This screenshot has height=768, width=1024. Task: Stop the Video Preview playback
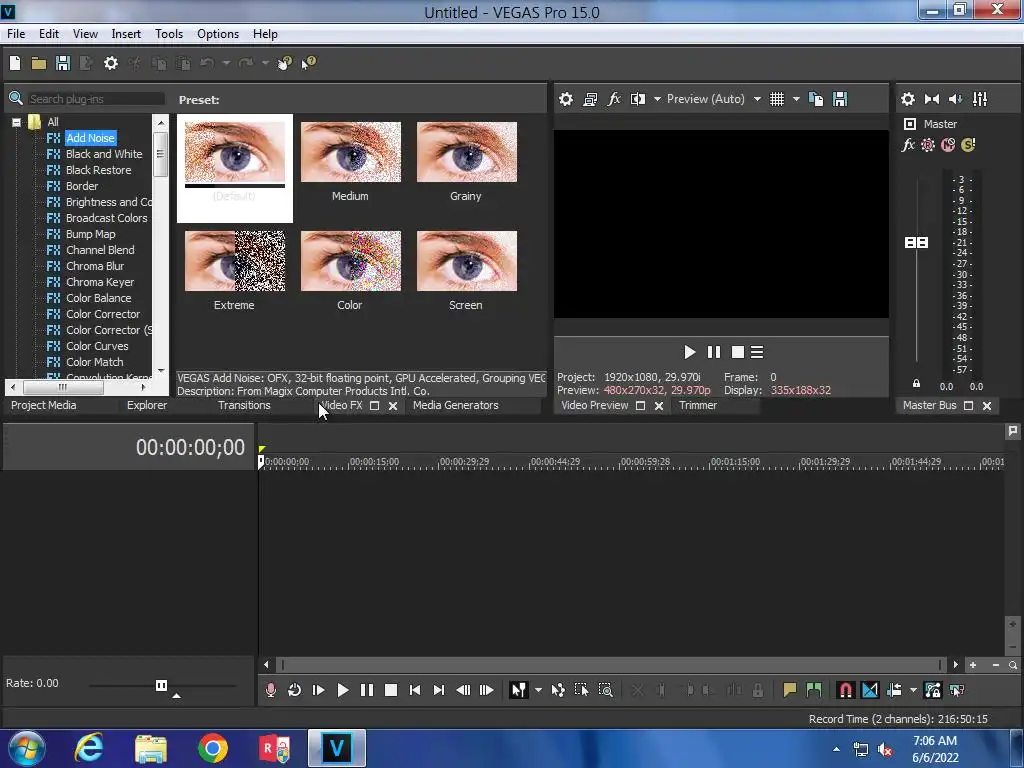738,353
